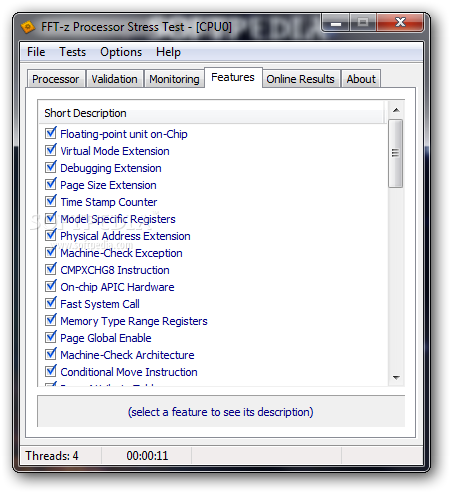This screenshot has width=451, height=493.
Task: Switch to the Processor tab
Action: click(56, 79)
